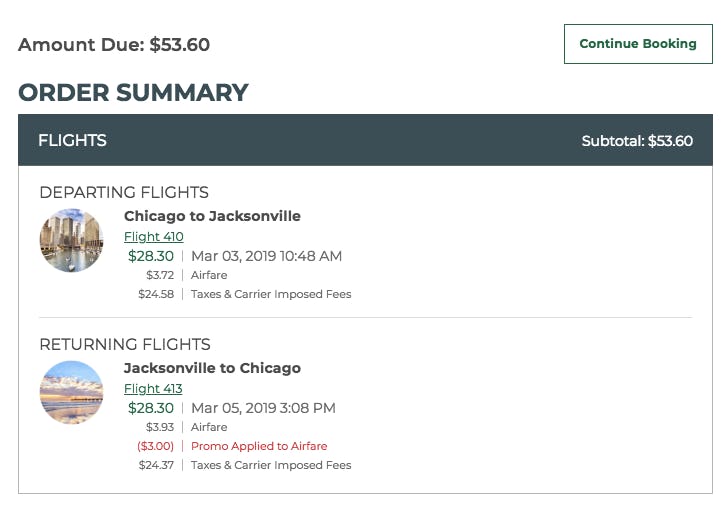
Task: Click the Continue Booking button
Action: 637,44
